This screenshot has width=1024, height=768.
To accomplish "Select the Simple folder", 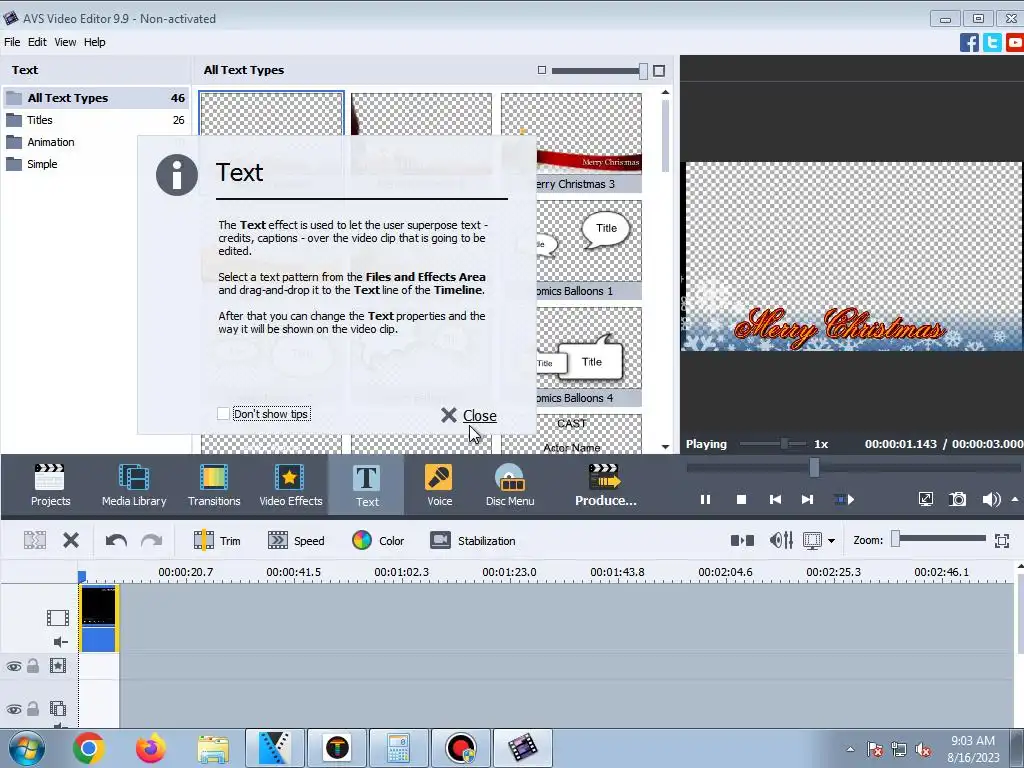I will pos(96,165).
